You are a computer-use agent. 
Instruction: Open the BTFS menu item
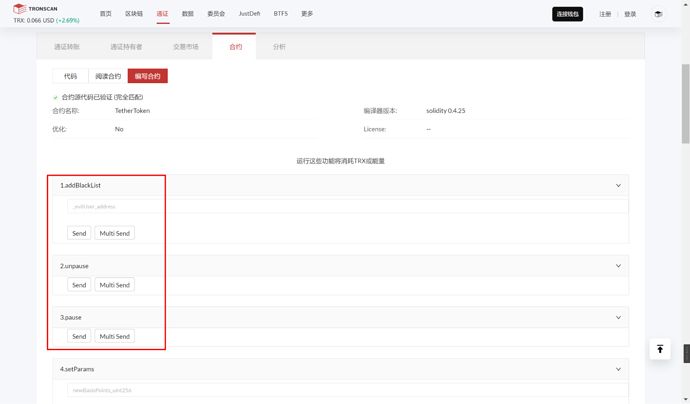pyautogui.click(x=280, y=14)
